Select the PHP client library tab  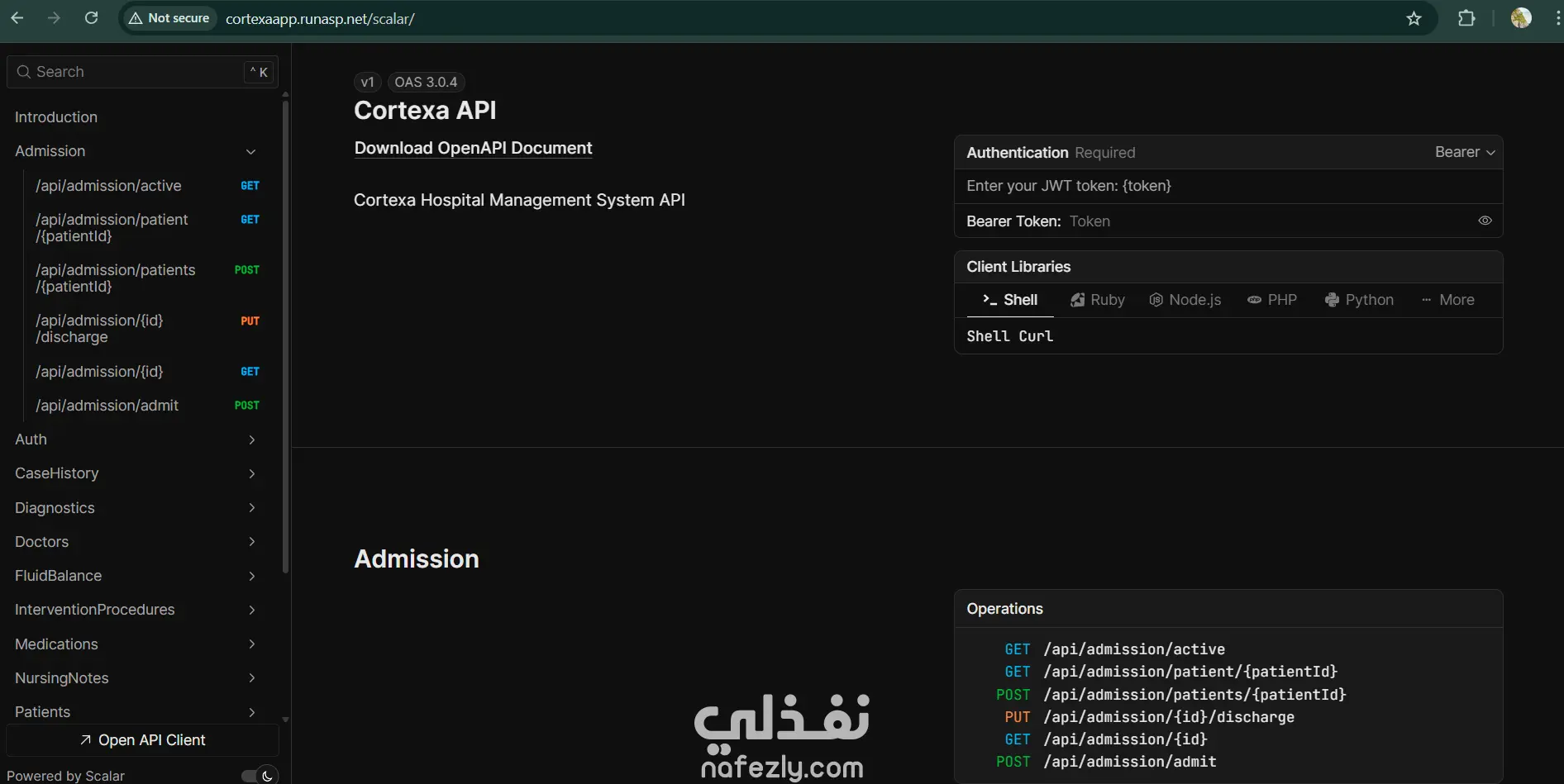click(x=1272, y=300)
